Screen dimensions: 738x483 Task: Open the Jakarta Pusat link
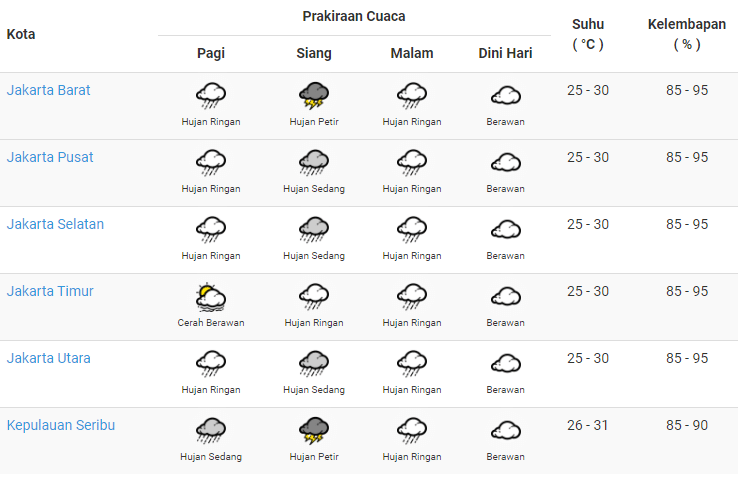pos(50,157)
